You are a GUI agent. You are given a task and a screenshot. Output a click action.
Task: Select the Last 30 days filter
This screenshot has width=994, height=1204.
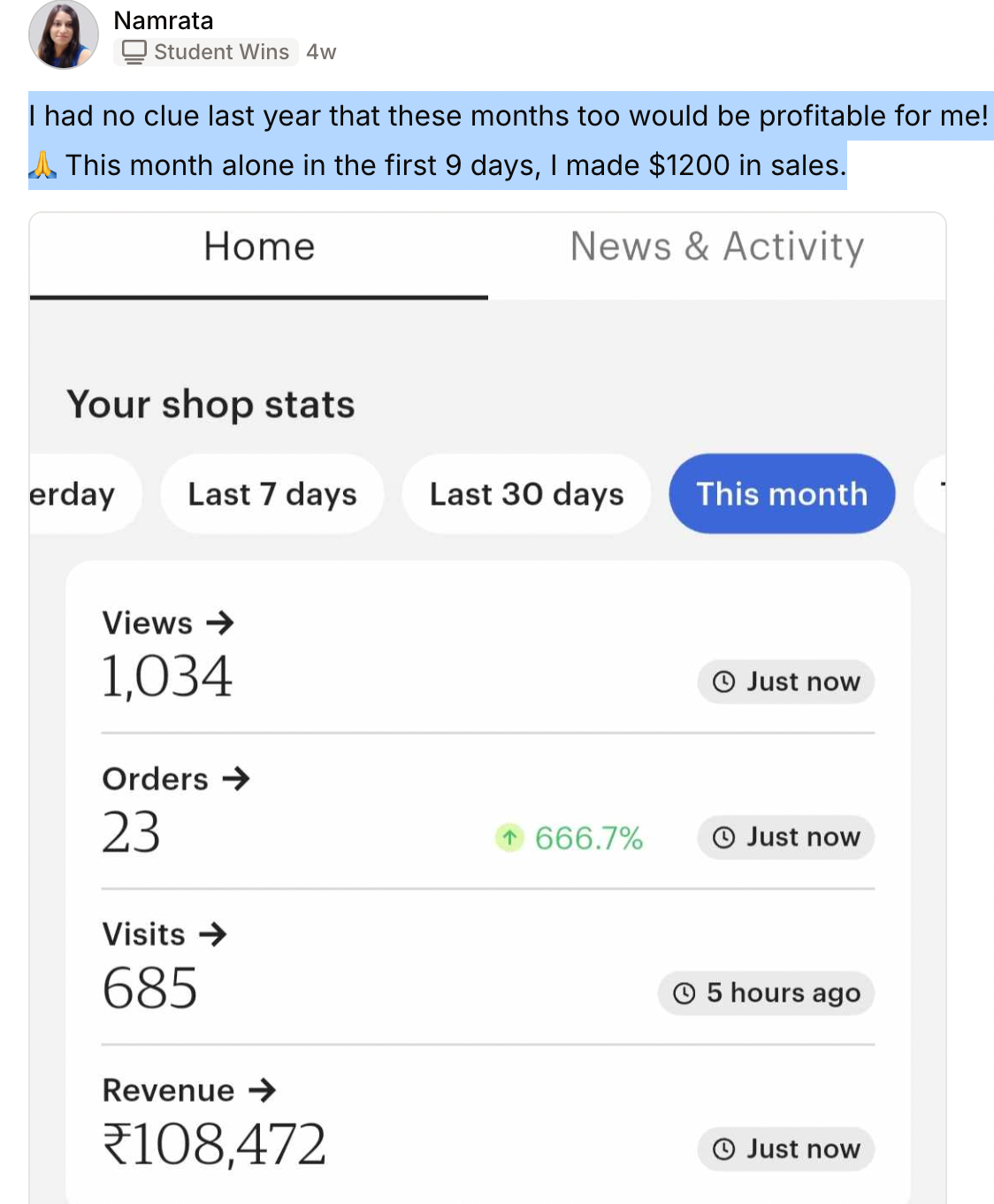pos(526,493)
